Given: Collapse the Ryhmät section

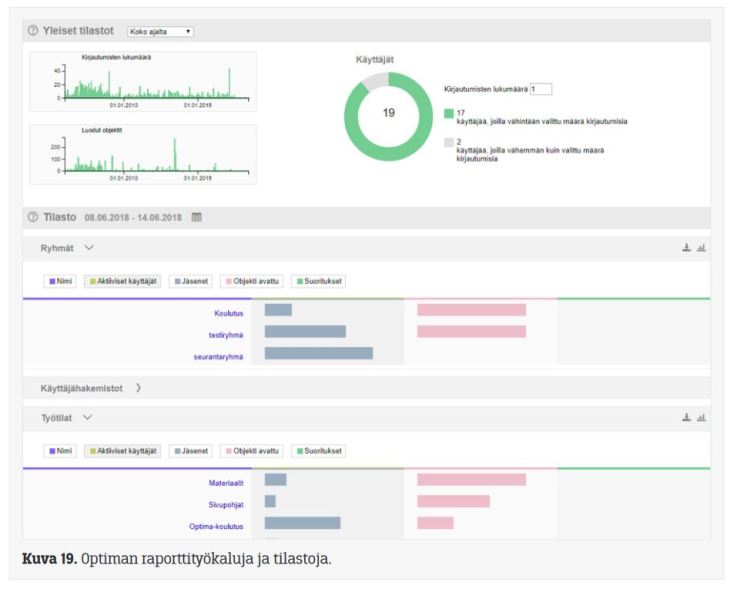Looking at the screenshot, I should pyautogui.click(x=89, y=248).
